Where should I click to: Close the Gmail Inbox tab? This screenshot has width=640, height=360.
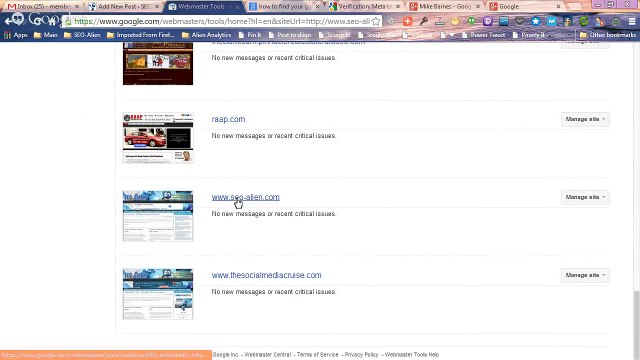point(77,7)
